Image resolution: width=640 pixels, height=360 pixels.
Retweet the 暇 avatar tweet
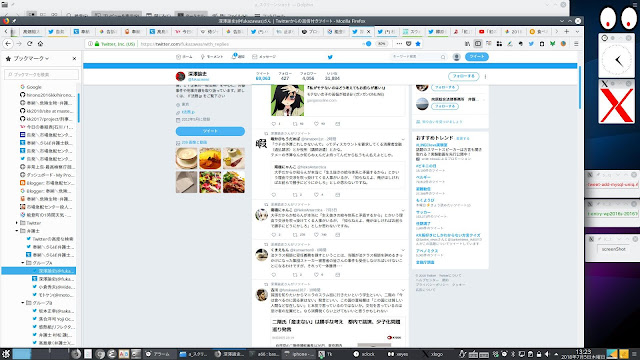point(295,195)
